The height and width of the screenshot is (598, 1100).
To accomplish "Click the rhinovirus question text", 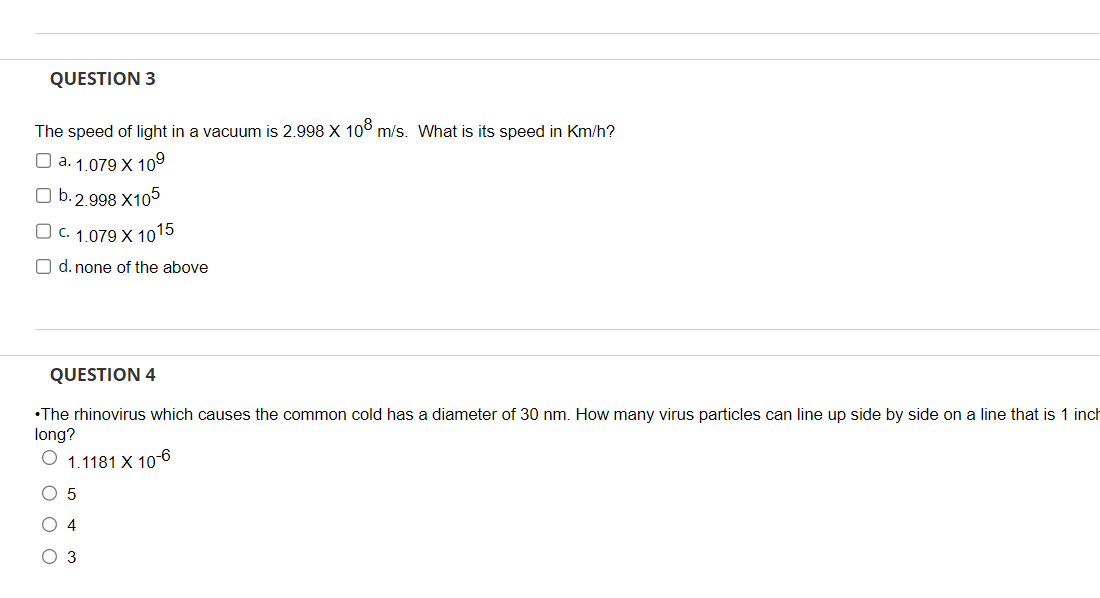I will [567, 424].
